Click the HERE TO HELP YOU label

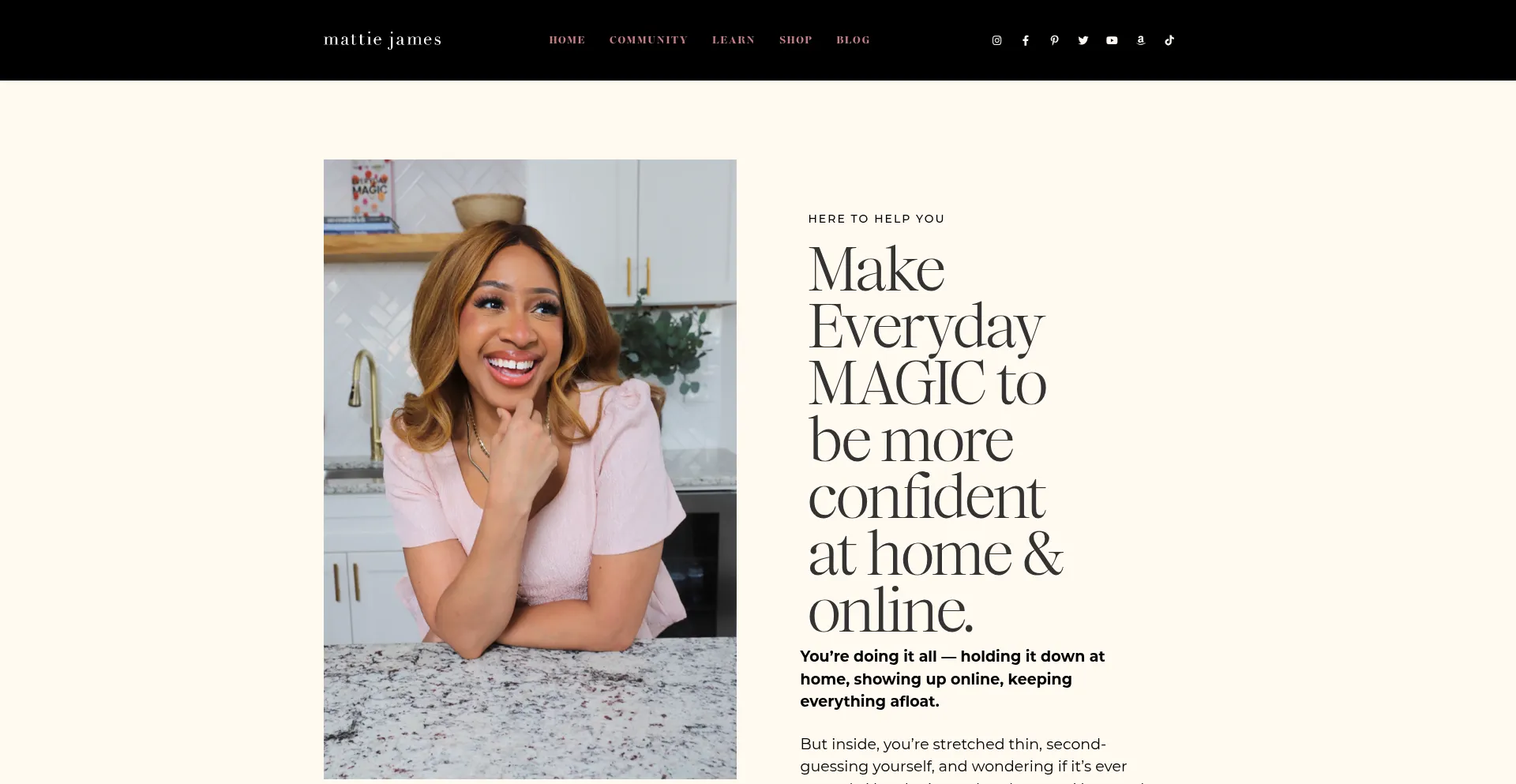[876, 219]
